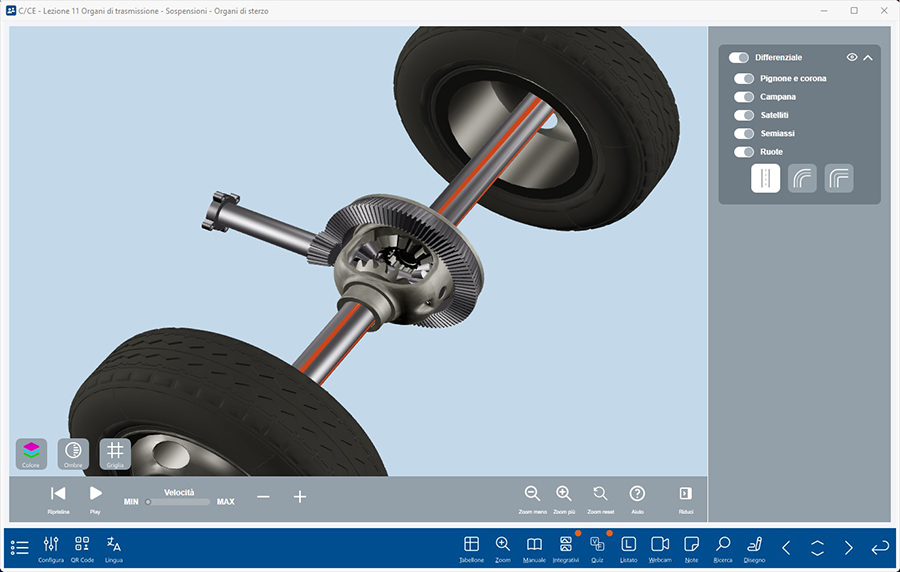This screenshot has width=900, height=572.
Task: Click the QR Code icon
Action: (x=82, y=545)
